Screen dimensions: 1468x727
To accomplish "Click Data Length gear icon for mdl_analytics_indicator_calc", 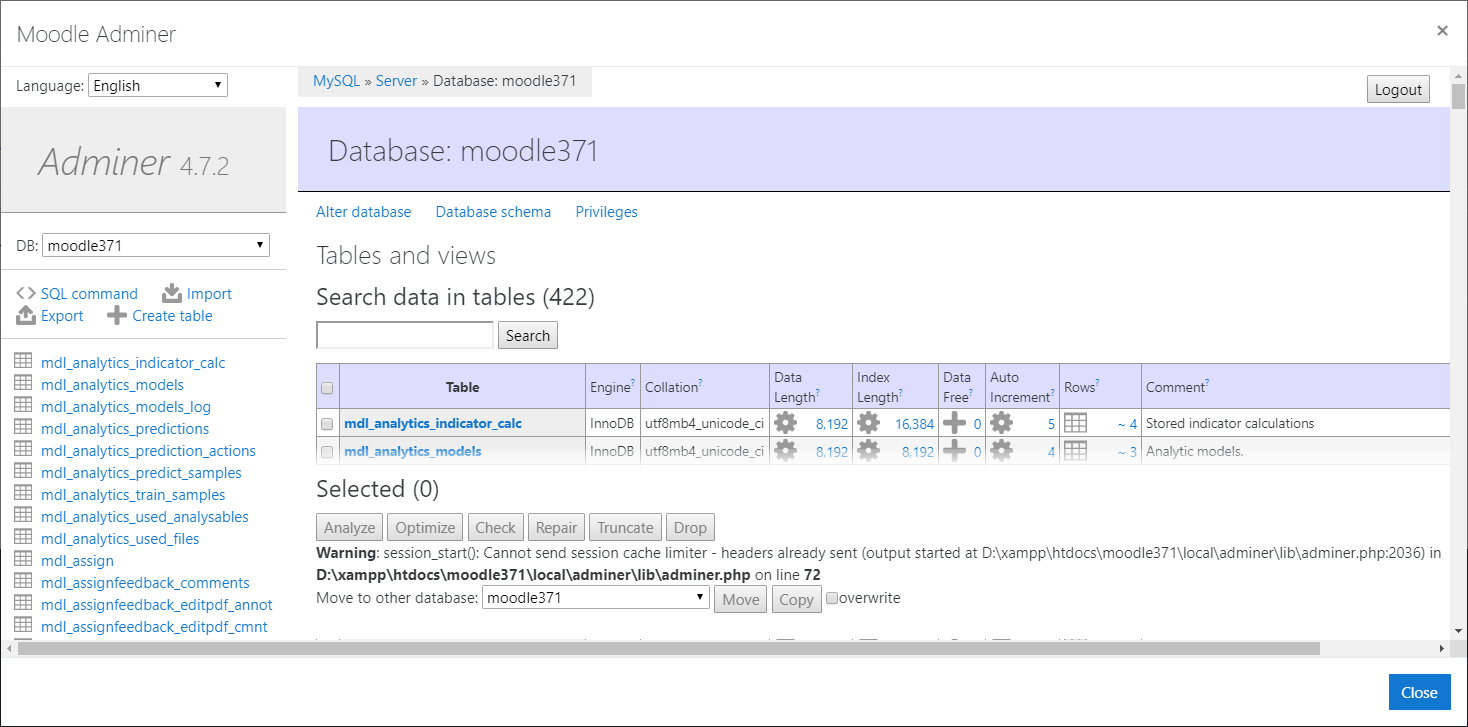I will point(786,423).
